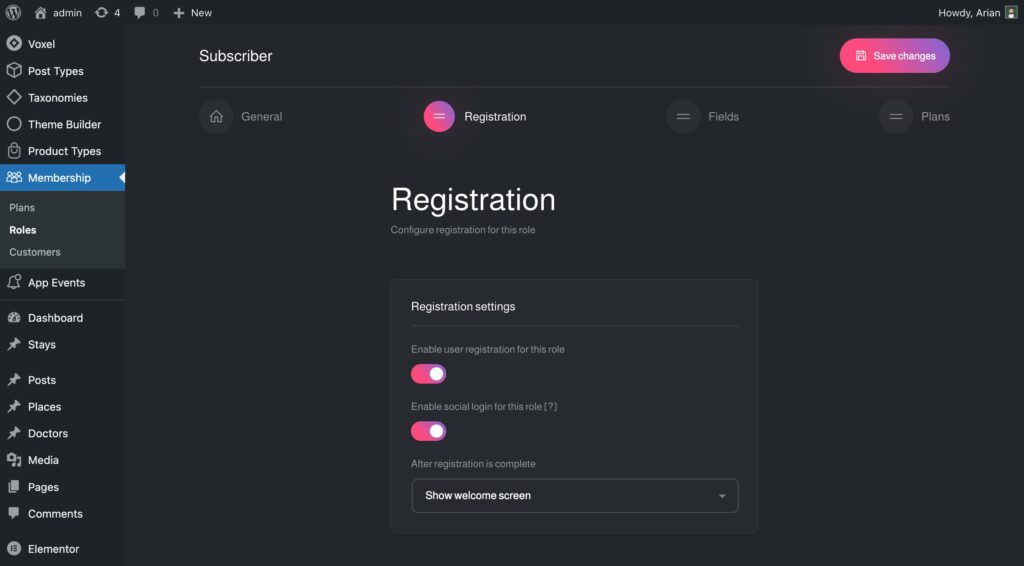Click the user avatar in admin bar
Screen dimensions: 1024x566
1011,13
